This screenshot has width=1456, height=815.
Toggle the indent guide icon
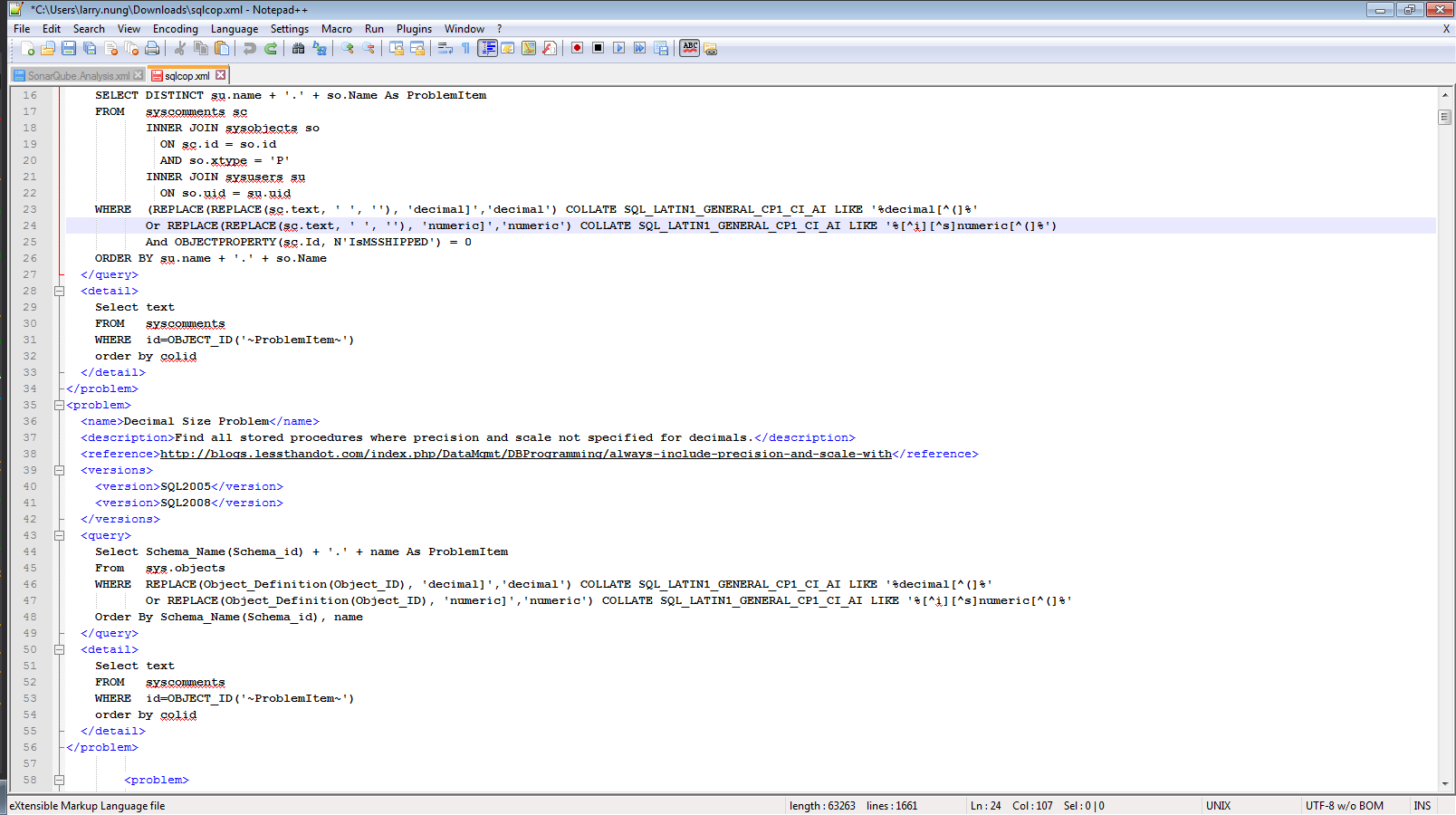487,48
